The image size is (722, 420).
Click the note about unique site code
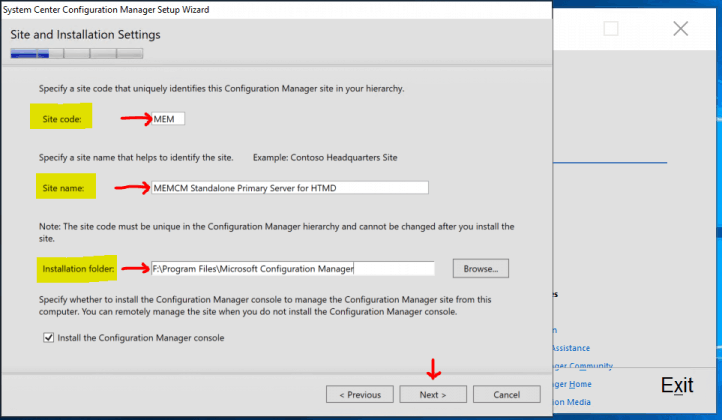point(276,232)
